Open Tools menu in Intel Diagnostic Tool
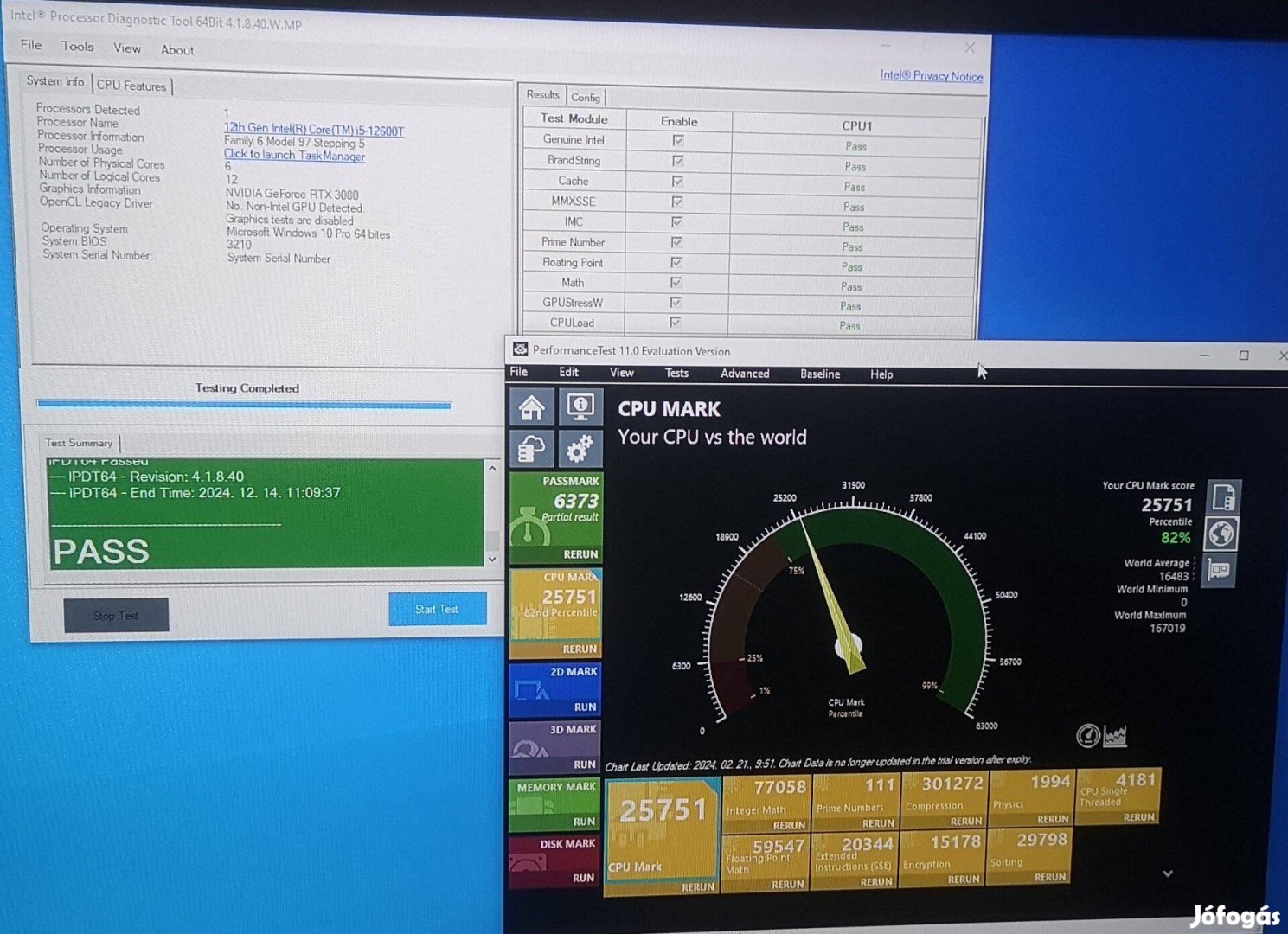This screenshot has width=1288, height=934. [x=77, y=47]
